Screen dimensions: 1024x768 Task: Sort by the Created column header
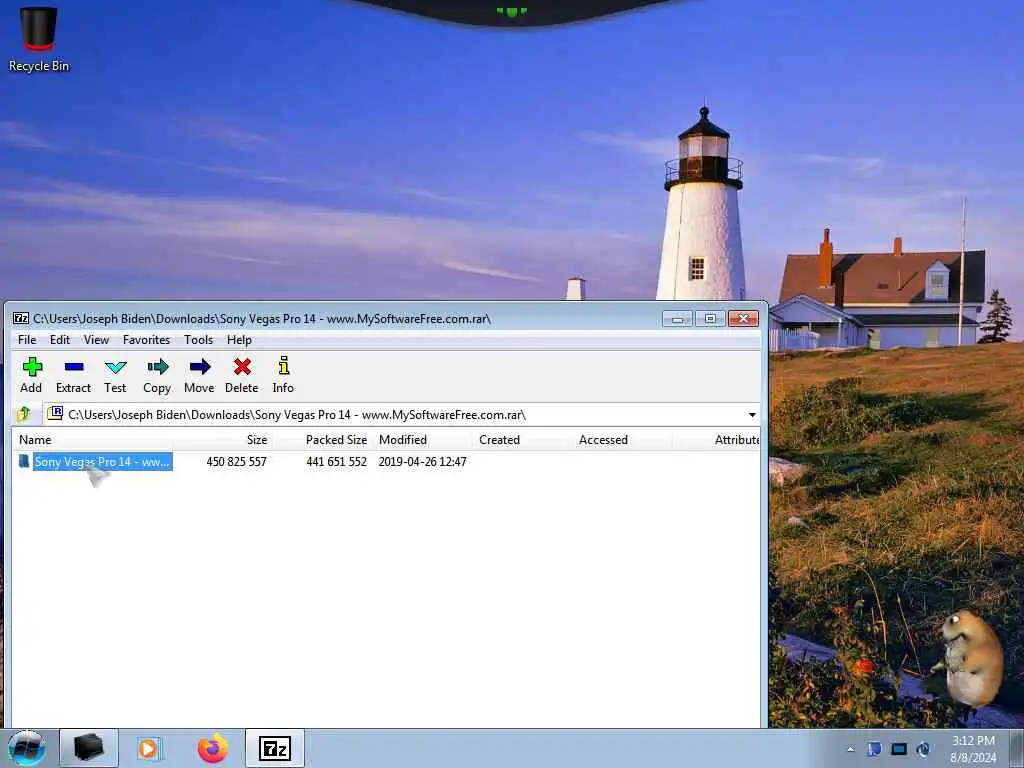click(x=523, y=440)
